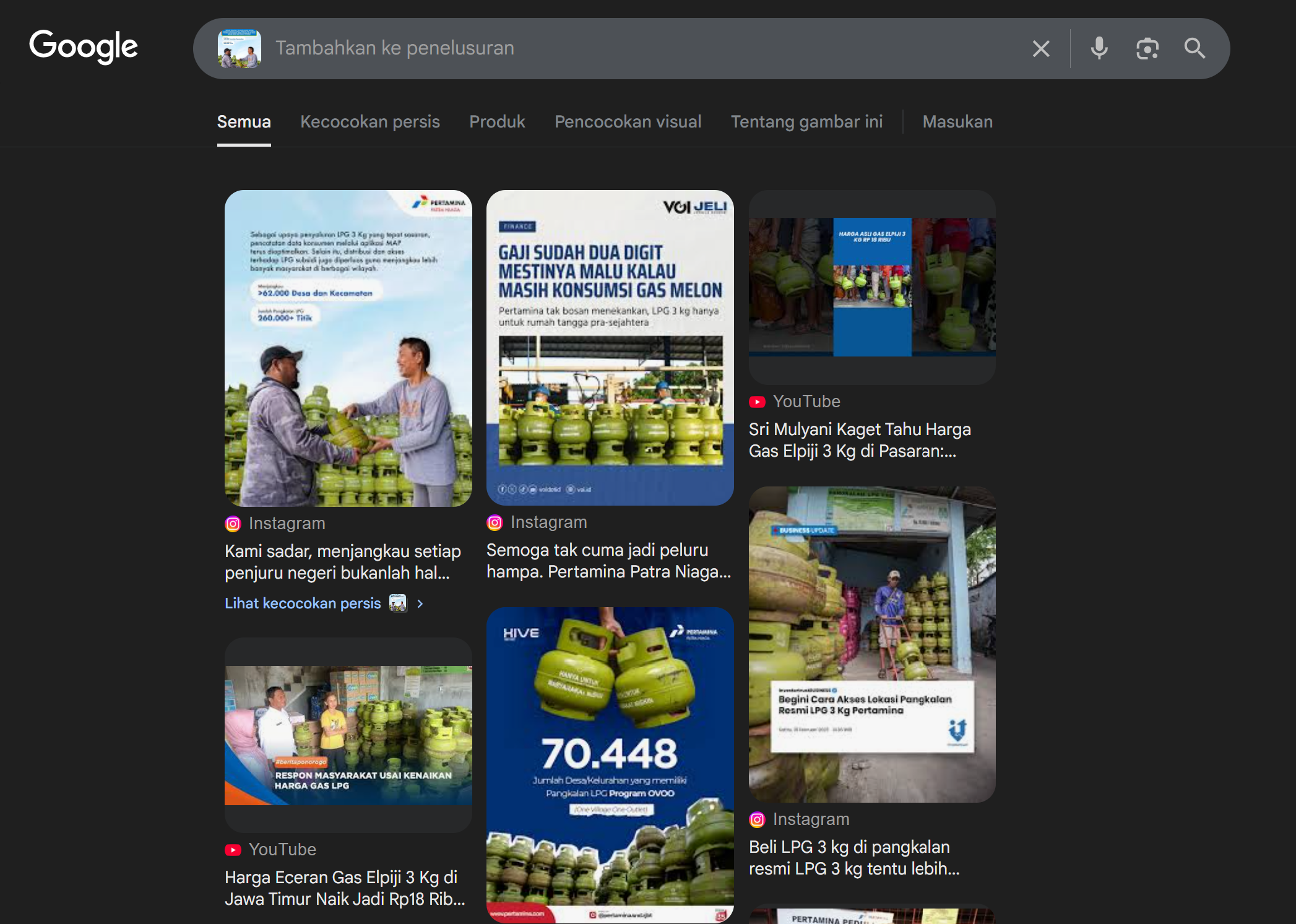Click Instagram source label above 'Beli LPG'
The width and height of the screenshot is (1296, 924).
(x=811, y=819)
